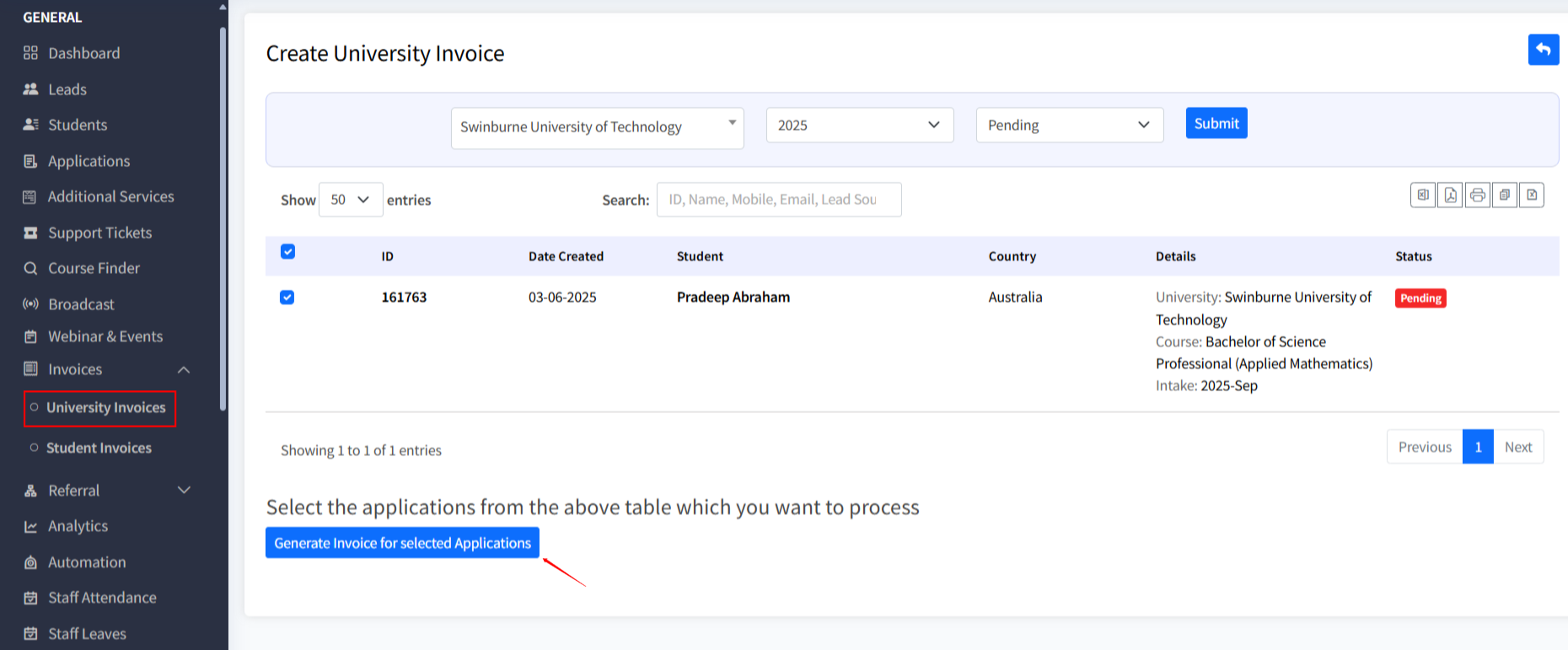Open the Pending status dropdown

(x=1069, y=126)
